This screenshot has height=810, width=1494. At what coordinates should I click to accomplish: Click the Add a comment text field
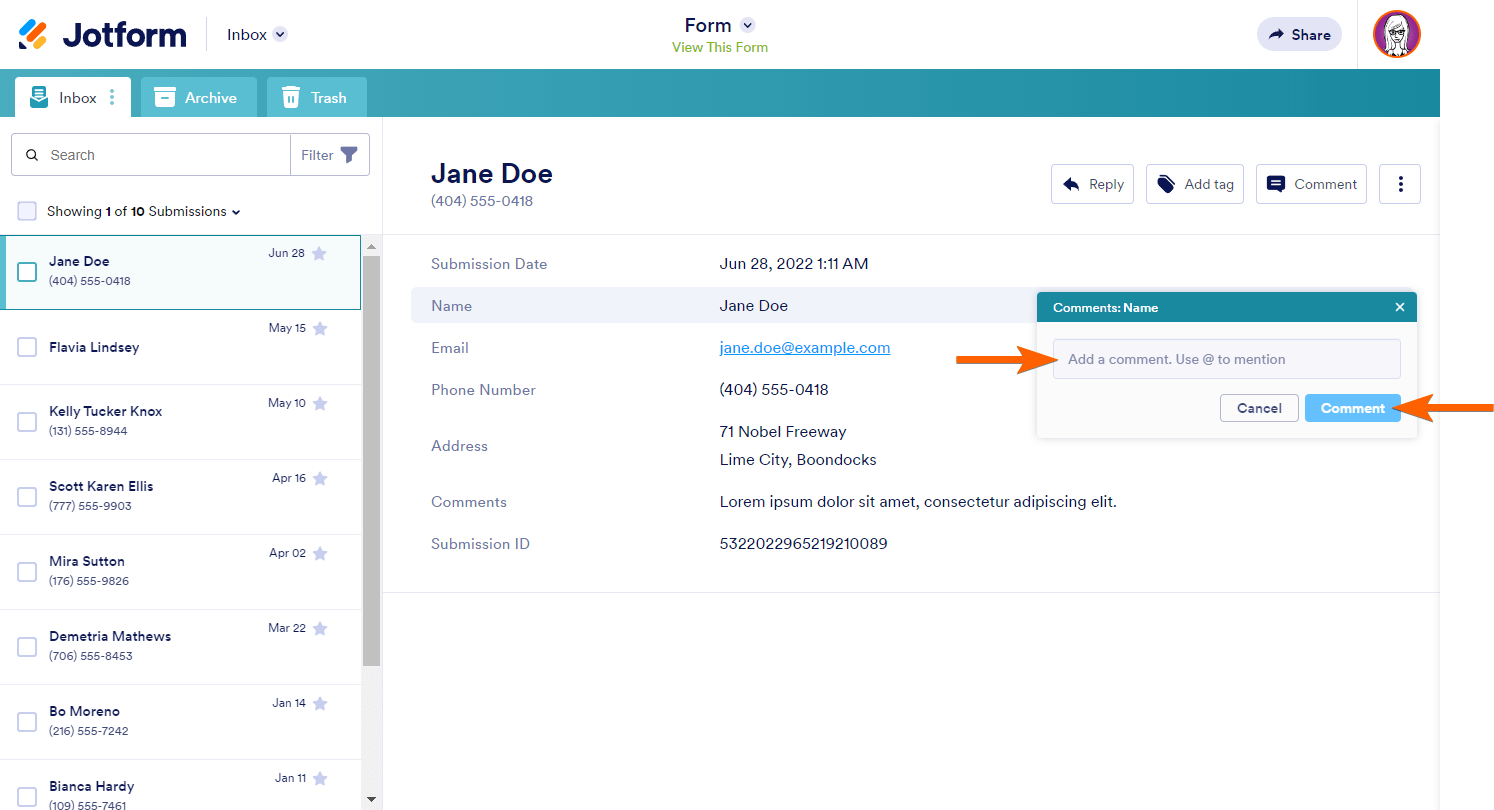tap(1227, 359)
